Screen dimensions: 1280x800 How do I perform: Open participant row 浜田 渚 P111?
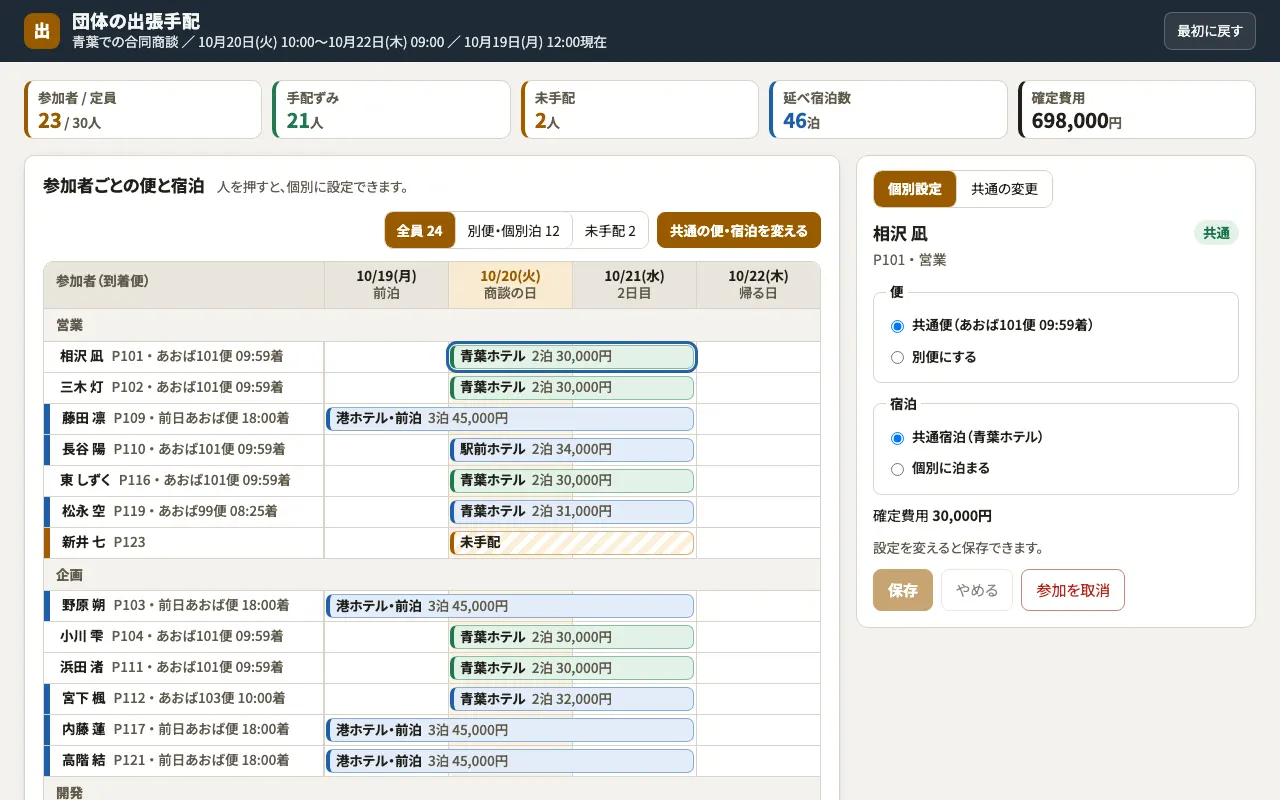[x=184, y=667]
